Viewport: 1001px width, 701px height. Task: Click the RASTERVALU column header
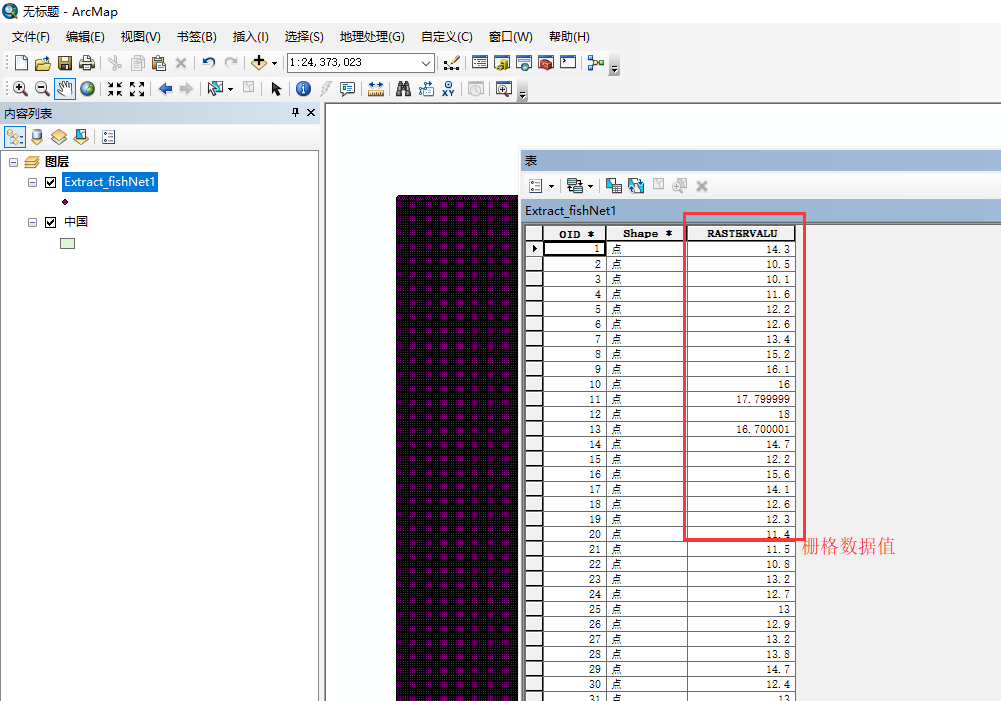741,234
